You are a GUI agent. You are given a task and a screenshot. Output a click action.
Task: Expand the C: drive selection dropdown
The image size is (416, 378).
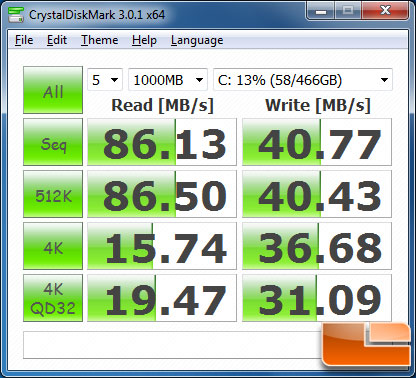(303, 80)
